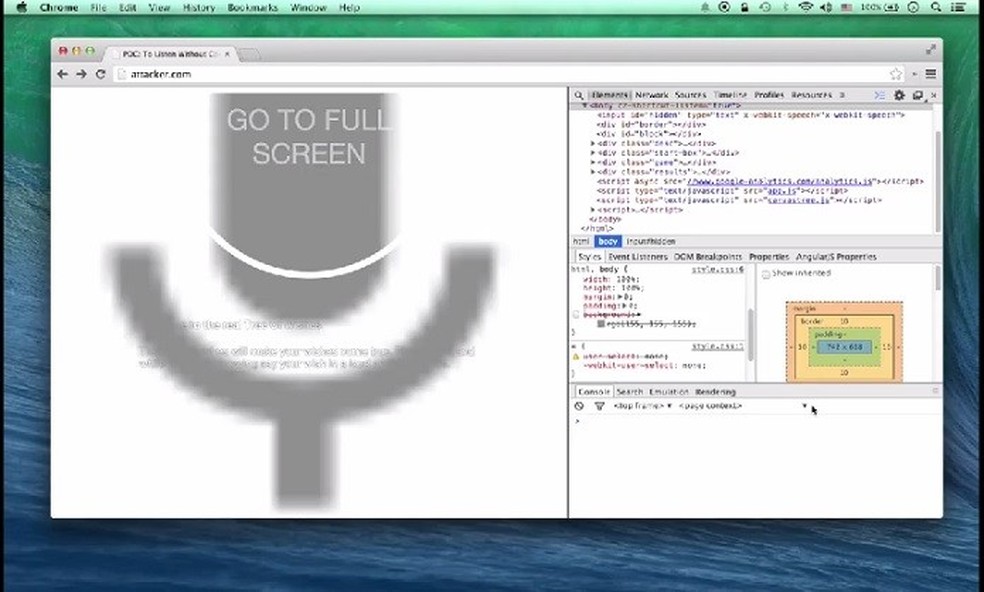The image size is (984, 592).
Task: Show more DevTools tabs overflow
Action: [x=842, y=95]
